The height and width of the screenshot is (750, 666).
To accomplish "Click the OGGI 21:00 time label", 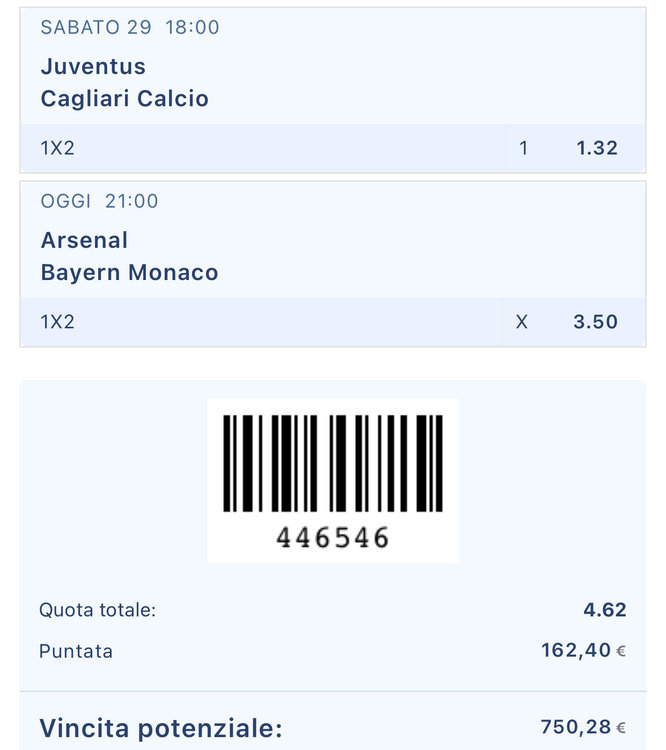I will pos(99,201).
